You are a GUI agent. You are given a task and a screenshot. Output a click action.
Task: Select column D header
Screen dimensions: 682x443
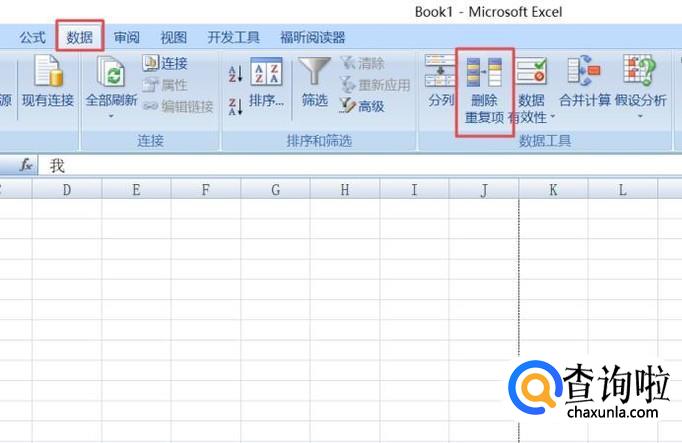click(x=67, y=190)
